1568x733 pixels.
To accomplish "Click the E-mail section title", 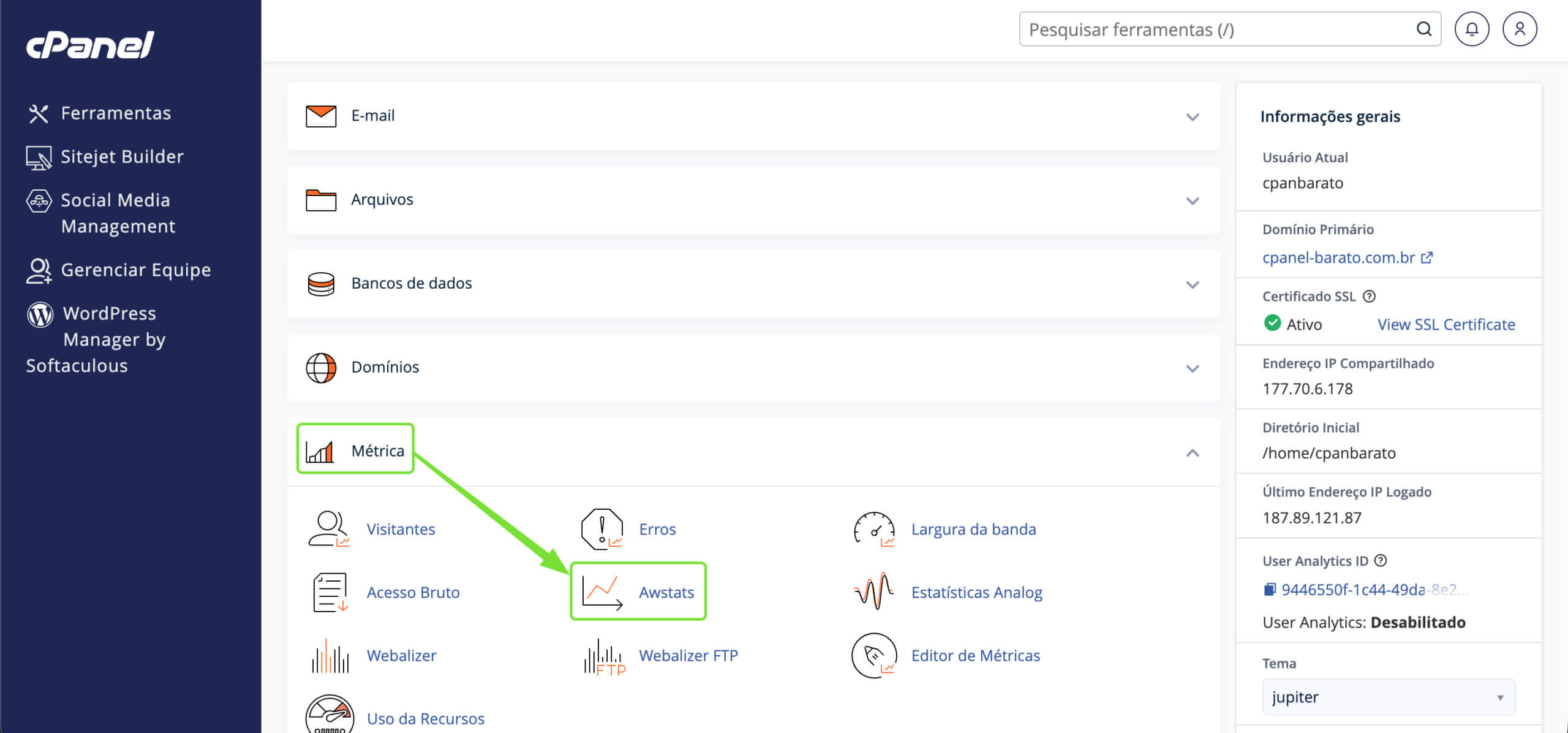I will tap(373, 115).
